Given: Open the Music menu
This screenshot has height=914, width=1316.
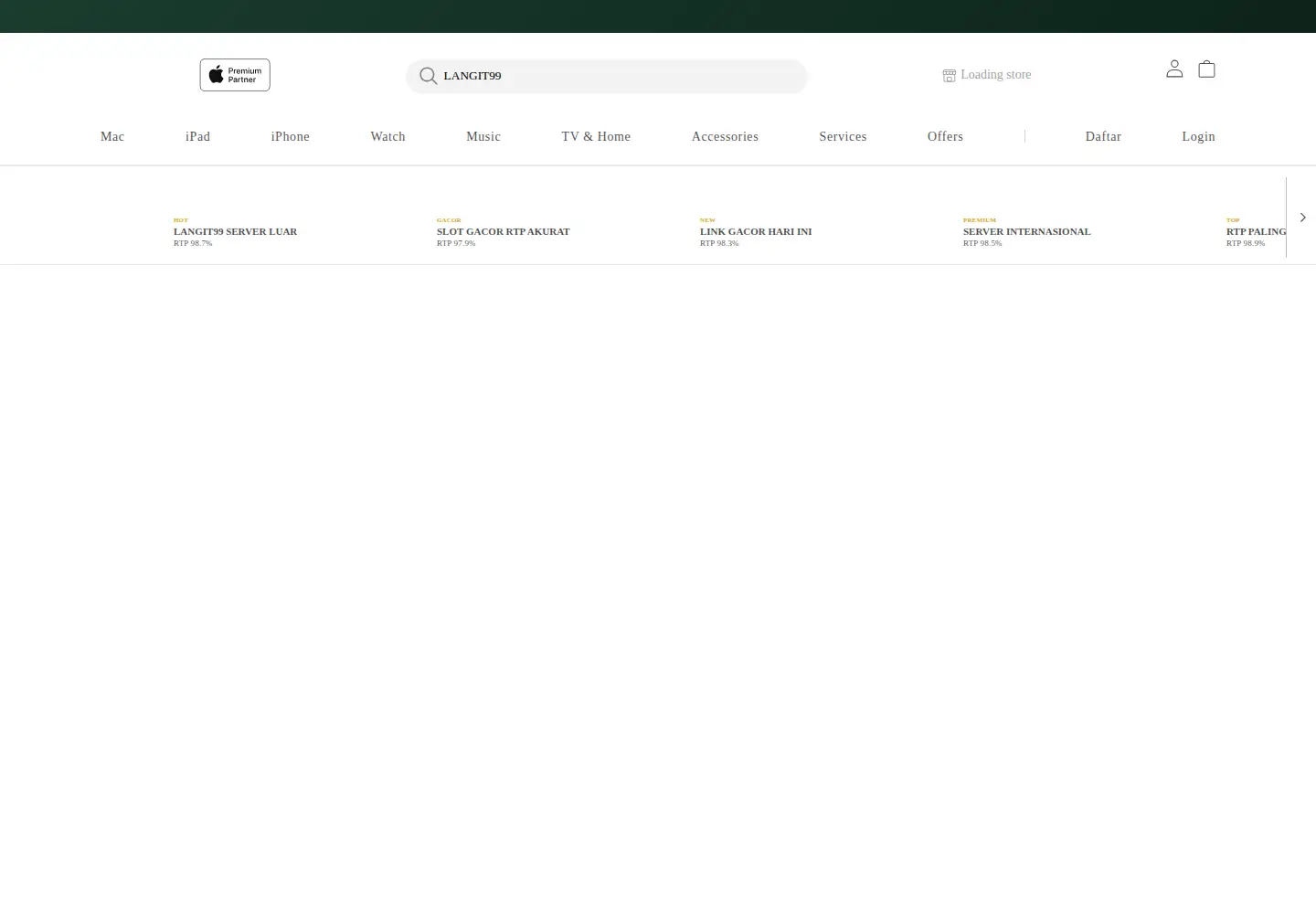Looking at the screenshot, I should pyautogui.click(x=483, y=136).
